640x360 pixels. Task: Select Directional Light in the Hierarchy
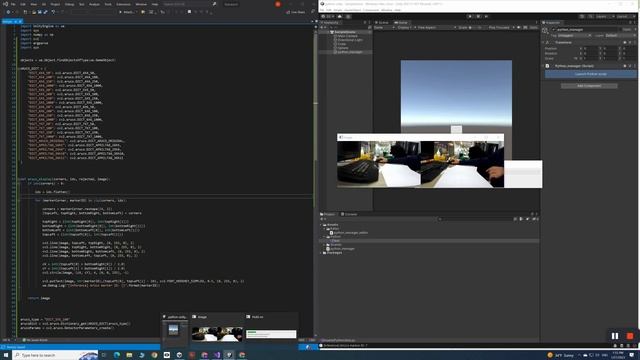tap(350, 40)
